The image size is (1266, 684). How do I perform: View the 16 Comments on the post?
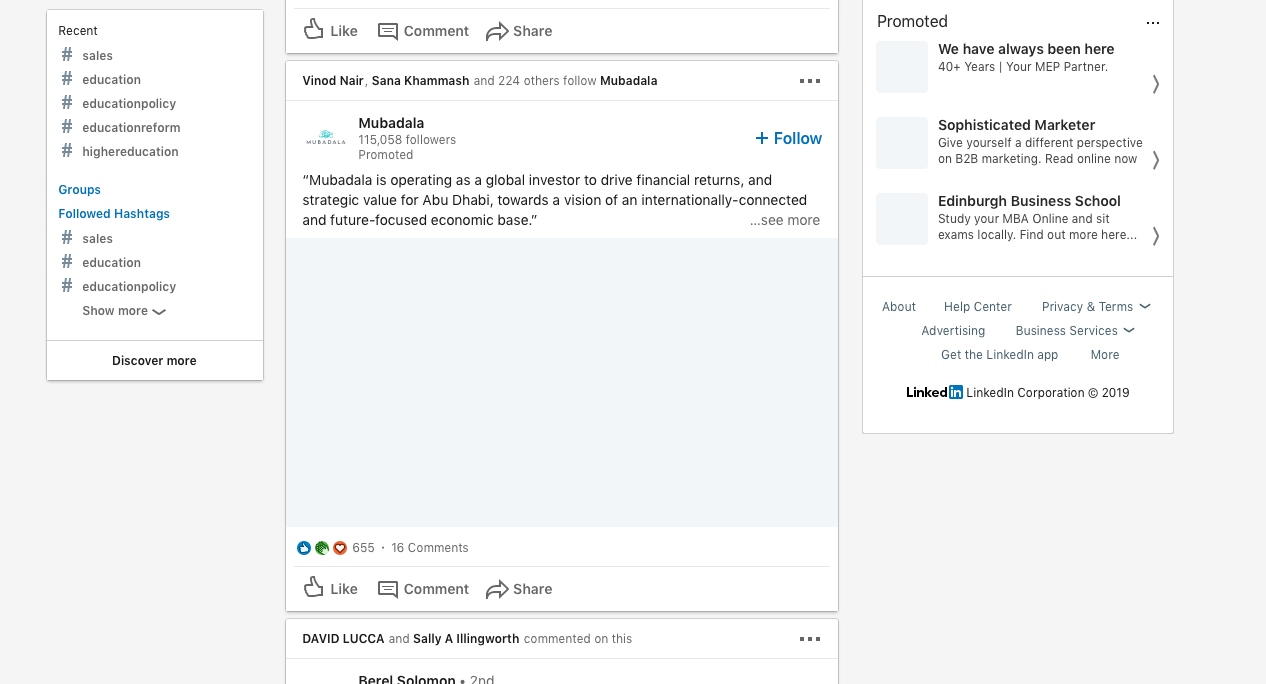click(x=430, y=548)
